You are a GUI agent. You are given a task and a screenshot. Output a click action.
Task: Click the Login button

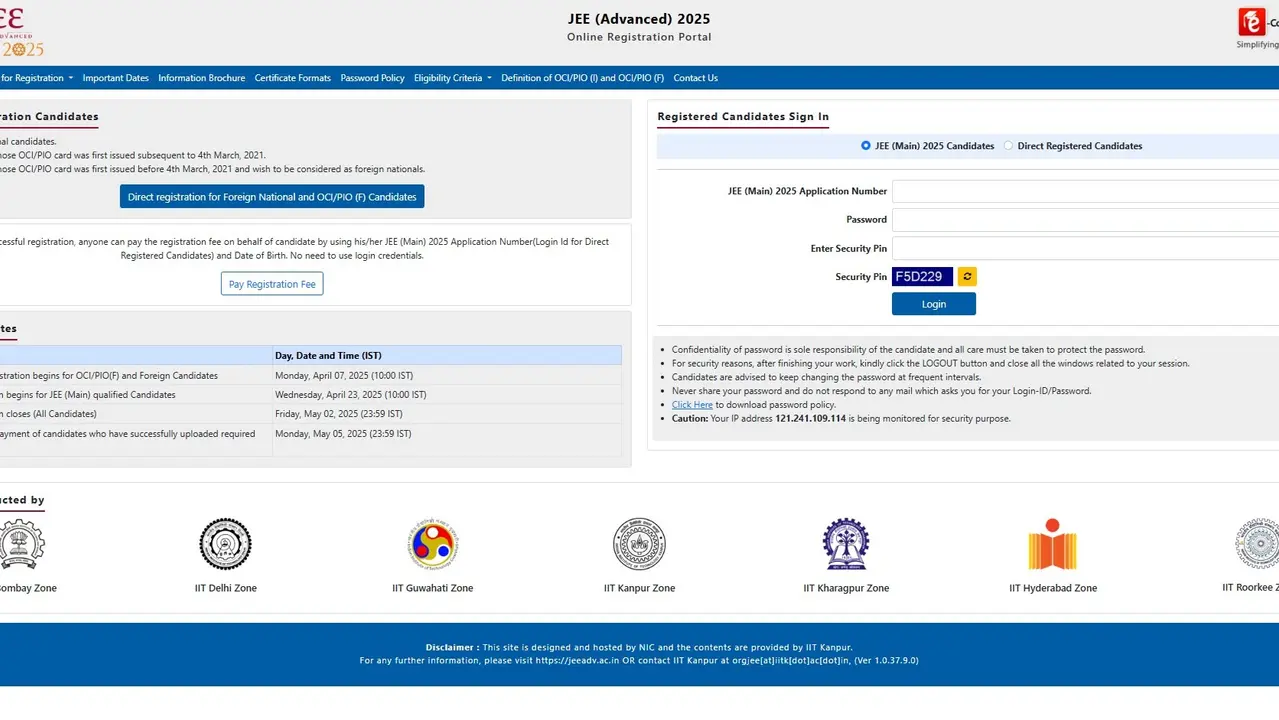point(932,303)
